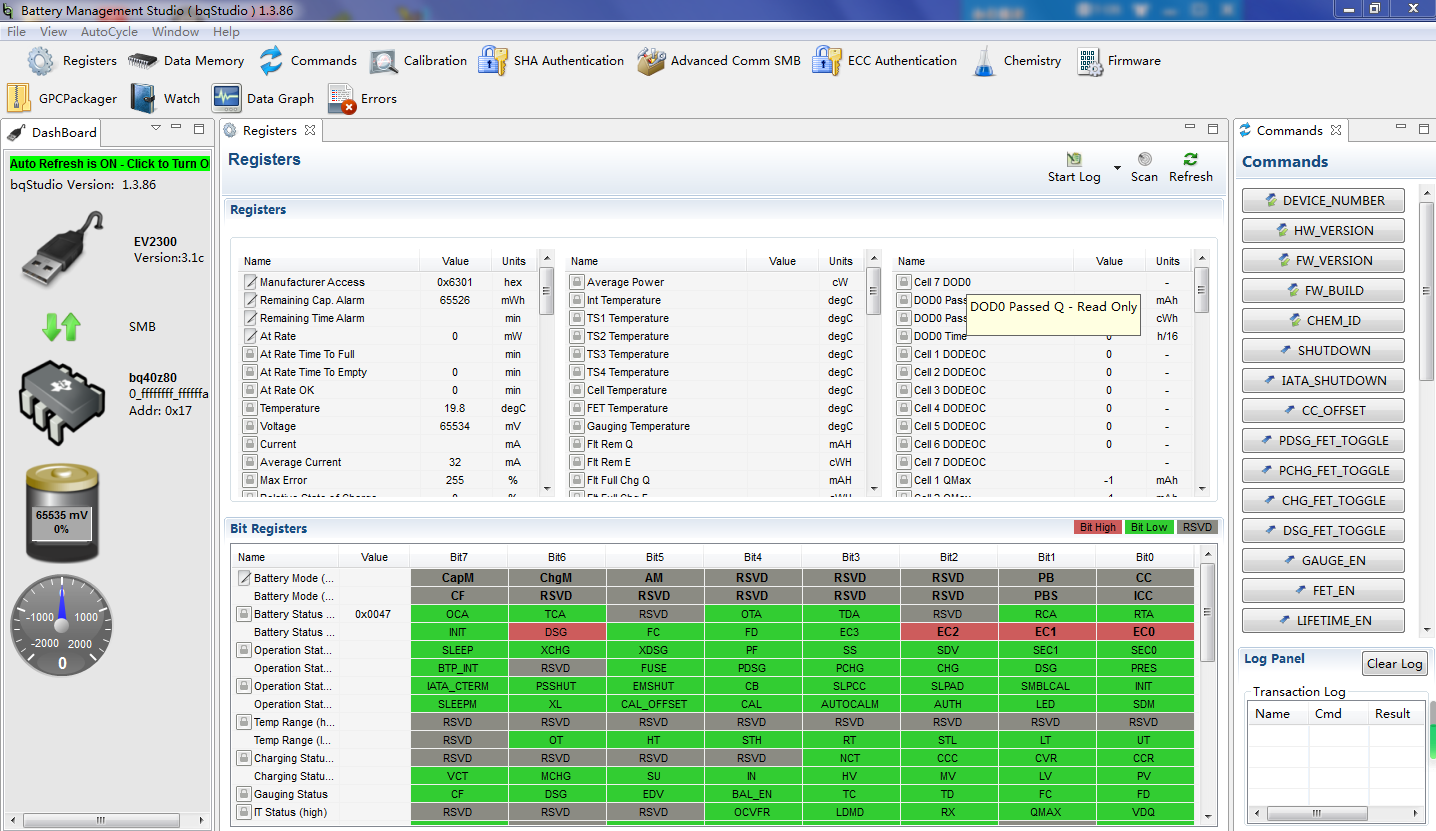Viewport: 1436px width, 831px height.
Task: Send the DEVICE_NUMBER command
Action: (1323, 200)
